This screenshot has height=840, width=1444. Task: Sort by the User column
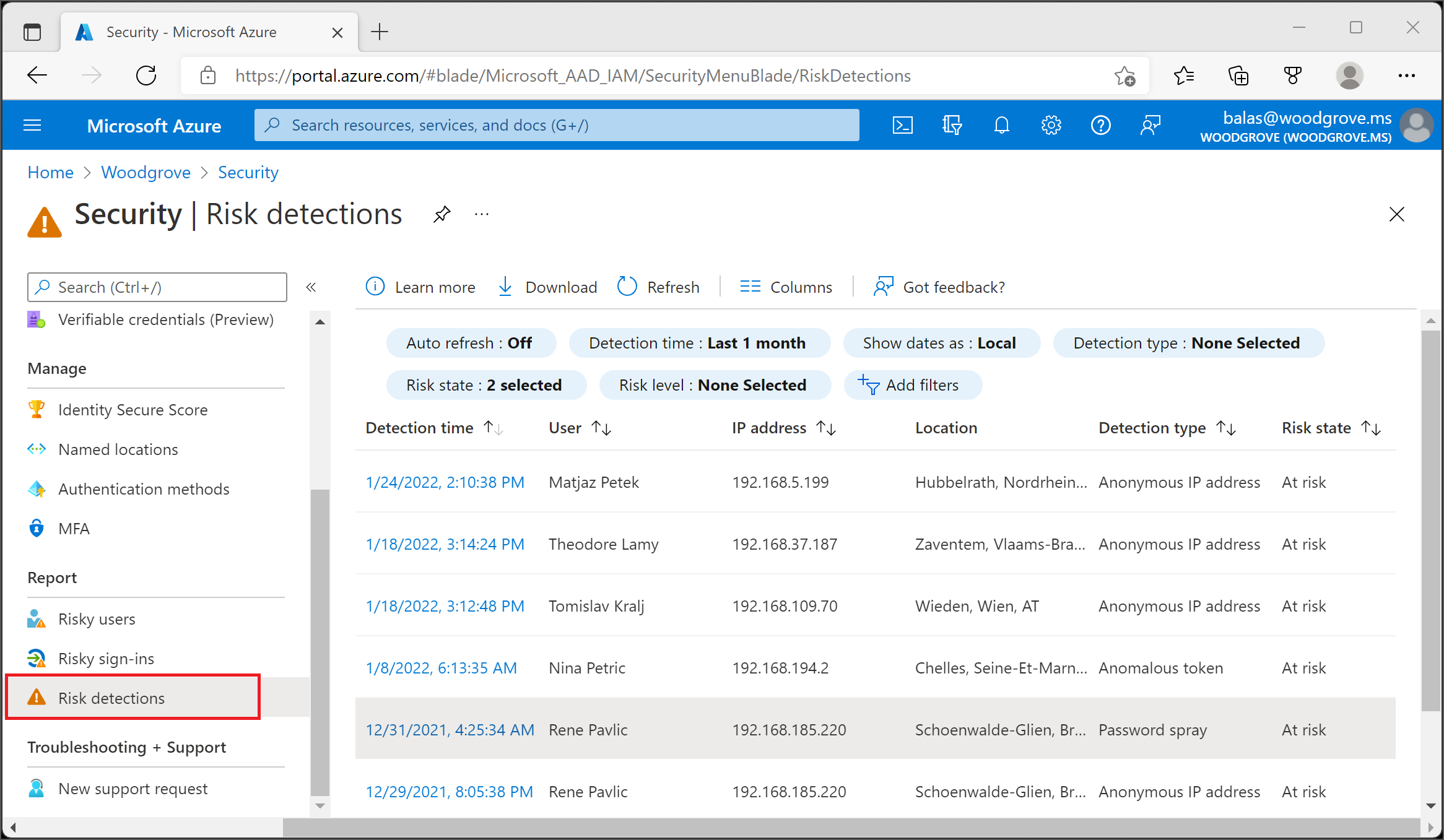[580, 428]
